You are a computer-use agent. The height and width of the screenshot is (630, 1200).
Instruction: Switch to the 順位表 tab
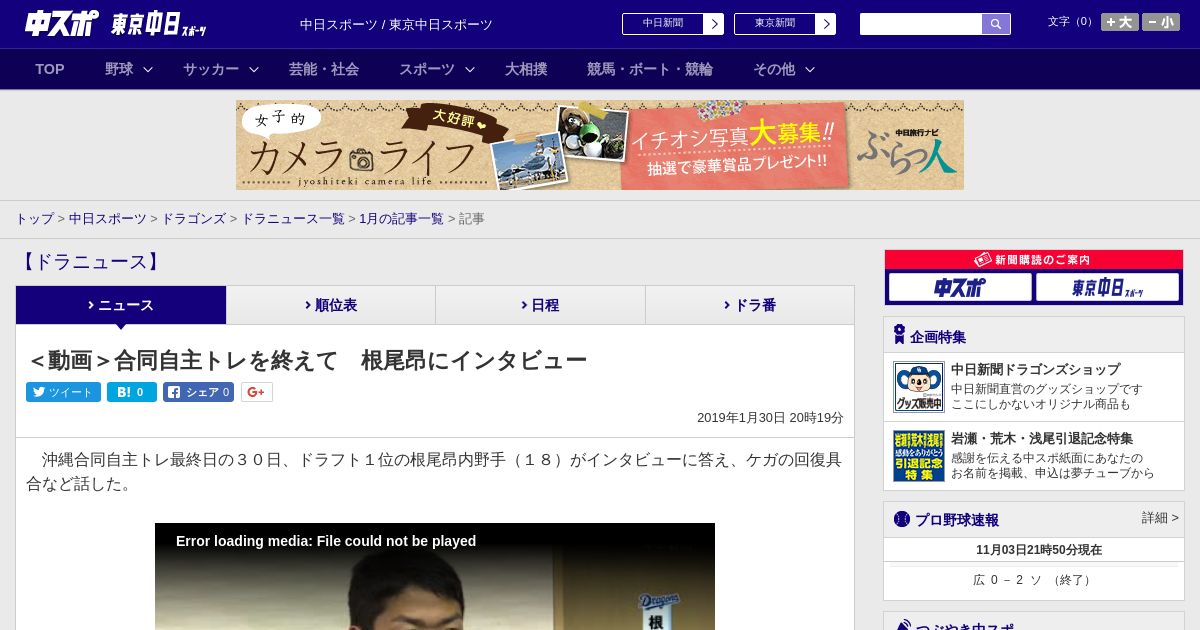click(331, 305)
